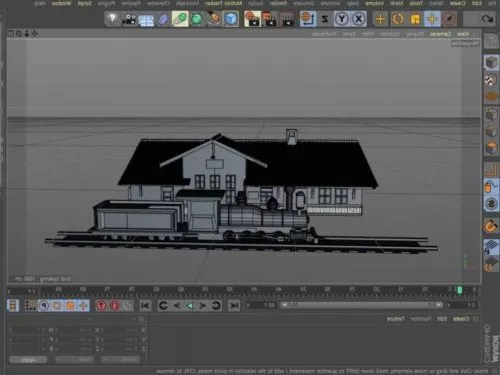The width and height of the screenshot is (500, 375).
Task: Open the Motion Tracker menu
Action: tap(224, 3)
